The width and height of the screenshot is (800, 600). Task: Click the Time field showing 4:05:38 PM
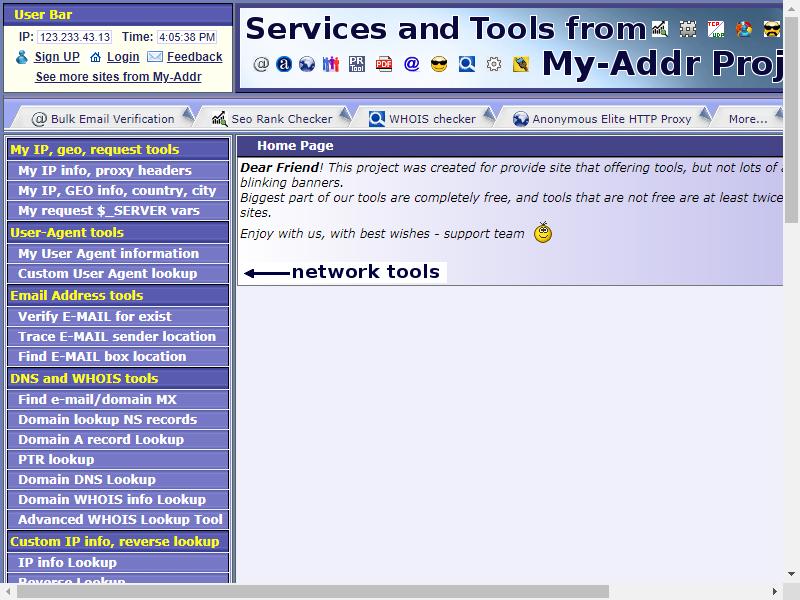[x=186, y=37]
